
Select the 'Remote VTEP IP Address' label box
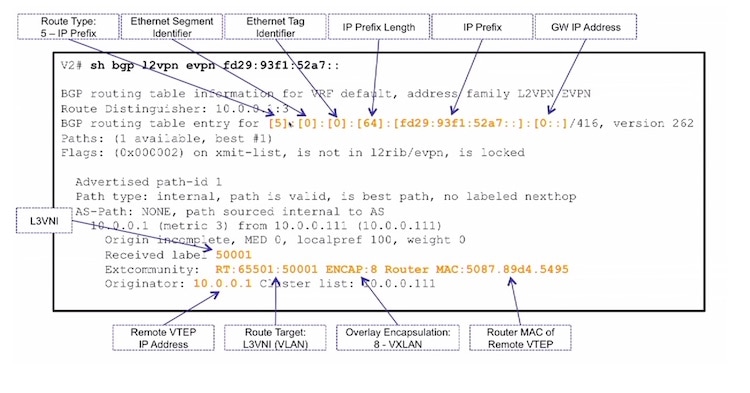point(163,338)
